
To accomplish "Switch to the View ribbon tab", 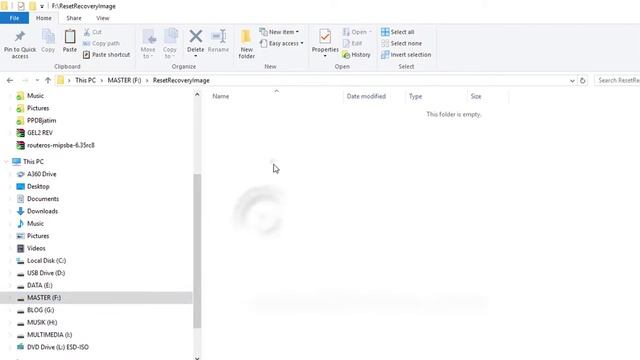I will (x=102, y=18).
